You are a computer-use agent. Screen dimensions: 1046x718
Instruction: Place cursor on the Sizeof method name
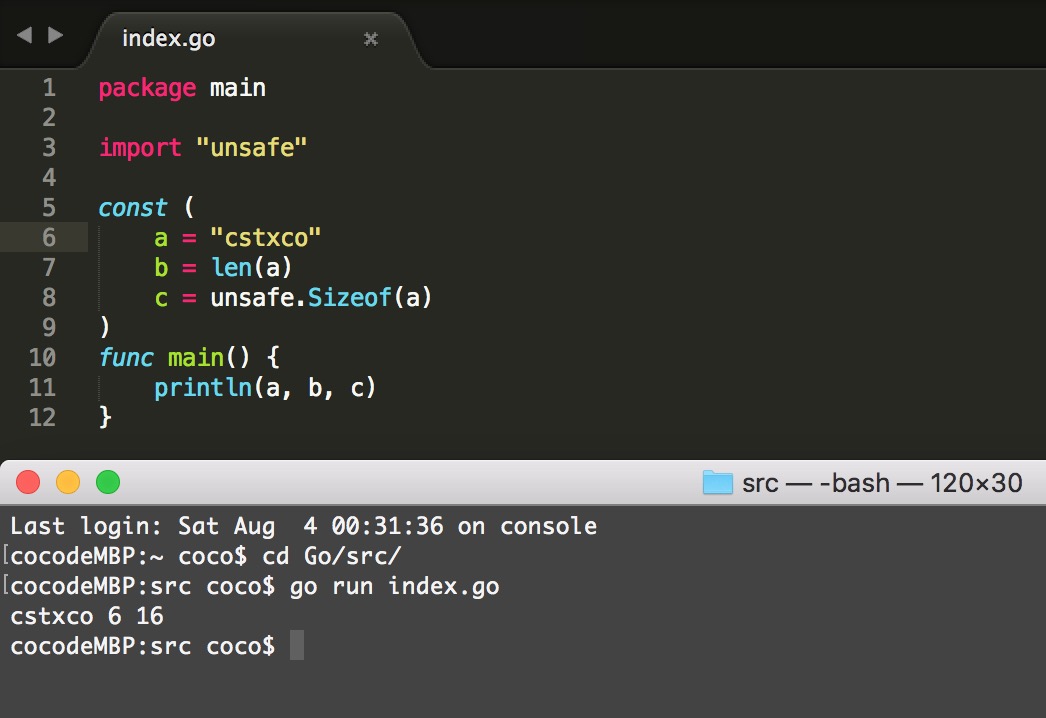click(x=349, y=298)
